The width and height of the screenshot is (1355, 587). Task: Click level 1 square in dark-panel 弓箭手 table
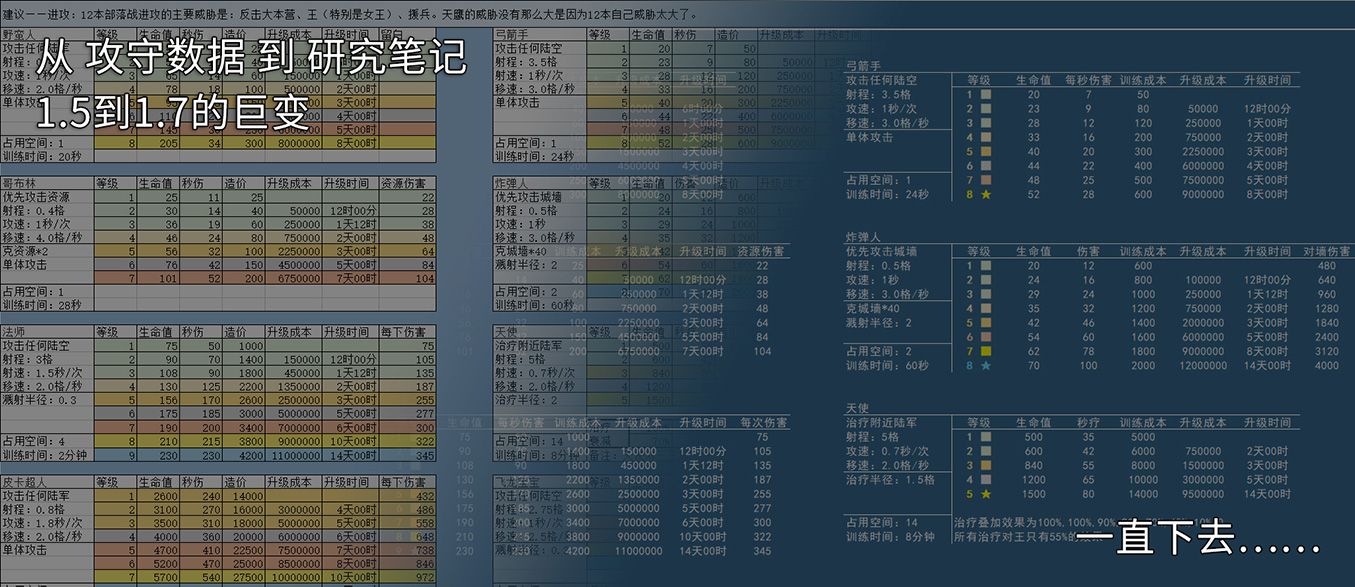[985, 94]
